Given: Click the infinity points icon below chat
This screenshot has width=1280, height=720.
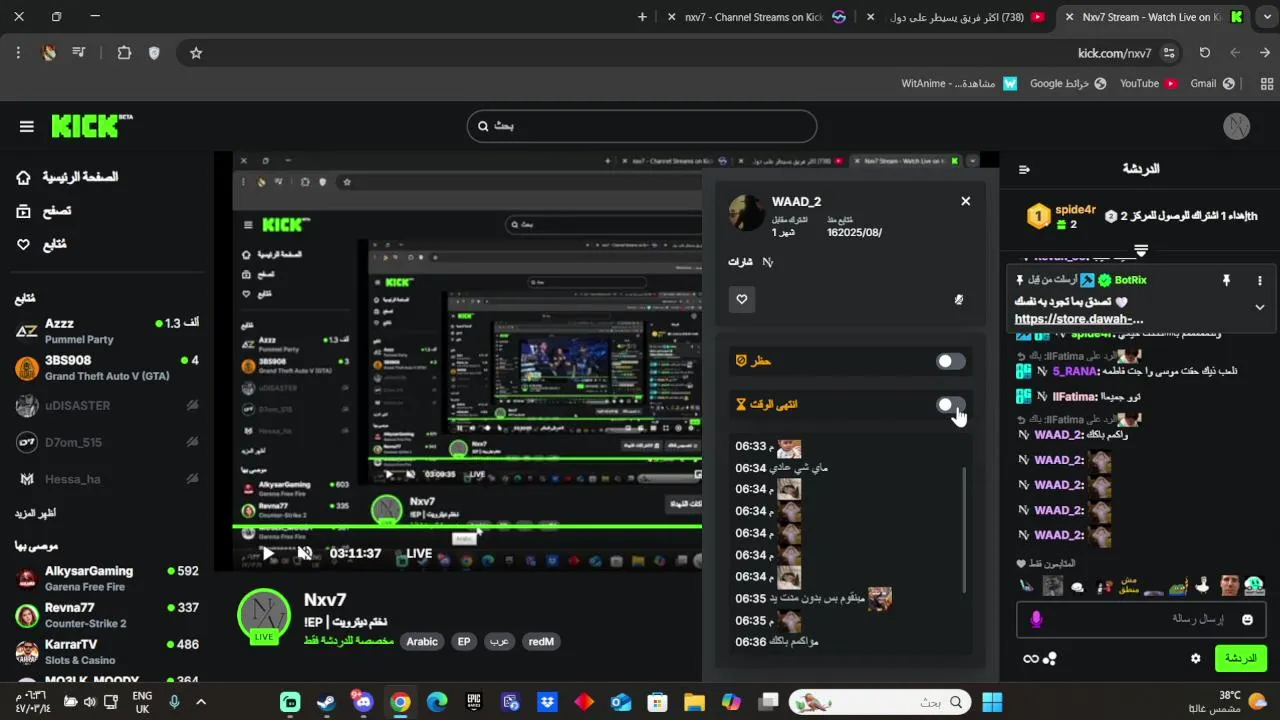Looking at the screenshot, I should 1031,658.
